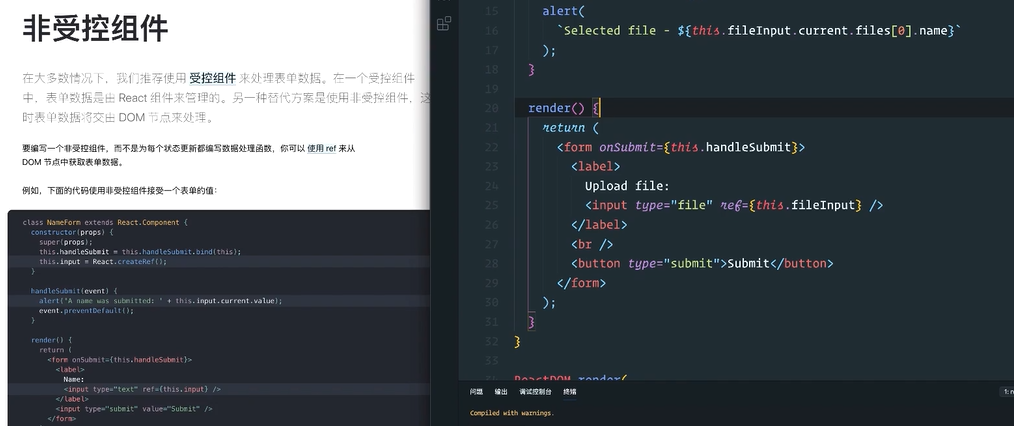1014x426 pixels.
Task: Click 'constructor(props) {' line in docs code
Action: coord(72,232)
